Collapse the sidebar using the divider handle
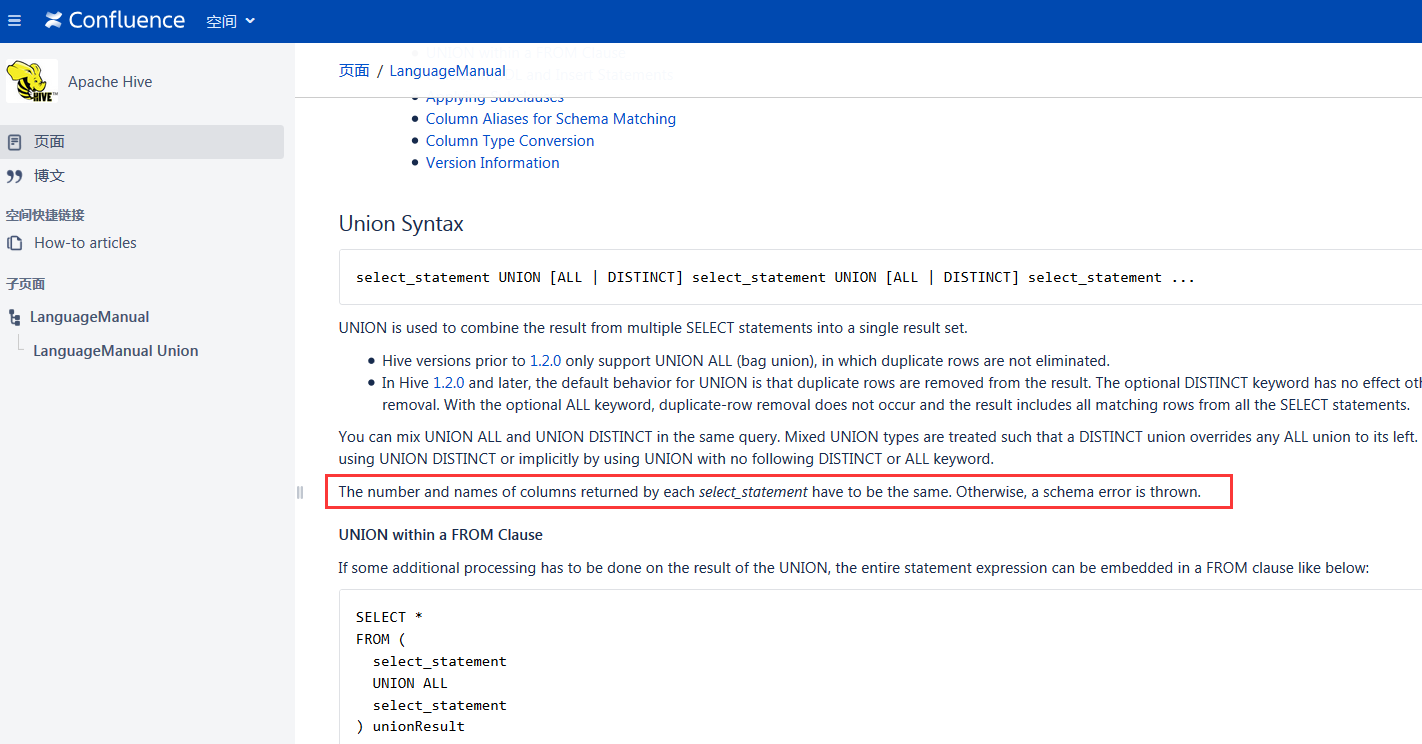This screenshot has width=1422, height=744. 298,492
